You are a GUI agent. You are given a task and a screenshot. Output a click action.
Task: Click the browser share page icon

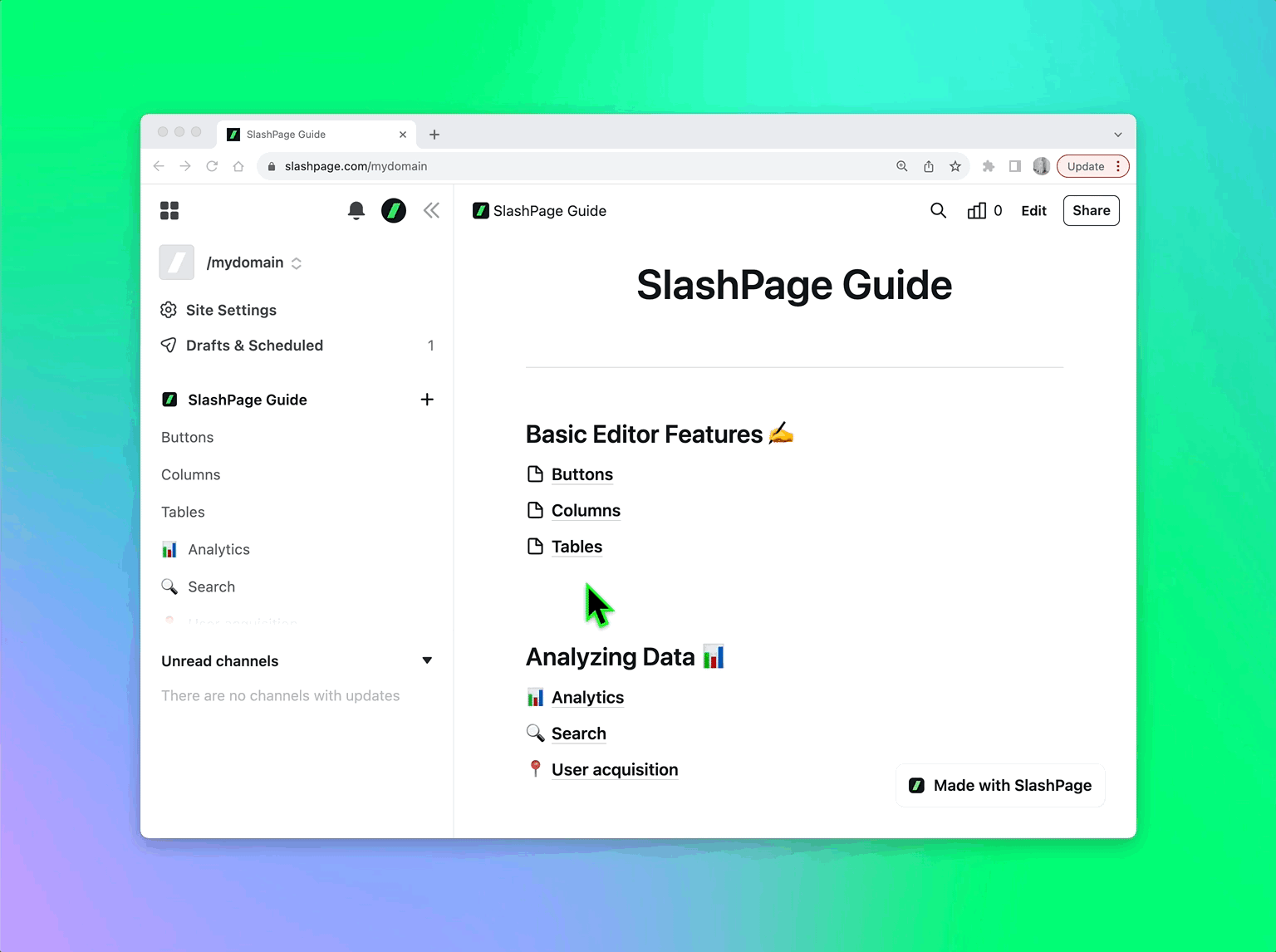coord(929,166)
